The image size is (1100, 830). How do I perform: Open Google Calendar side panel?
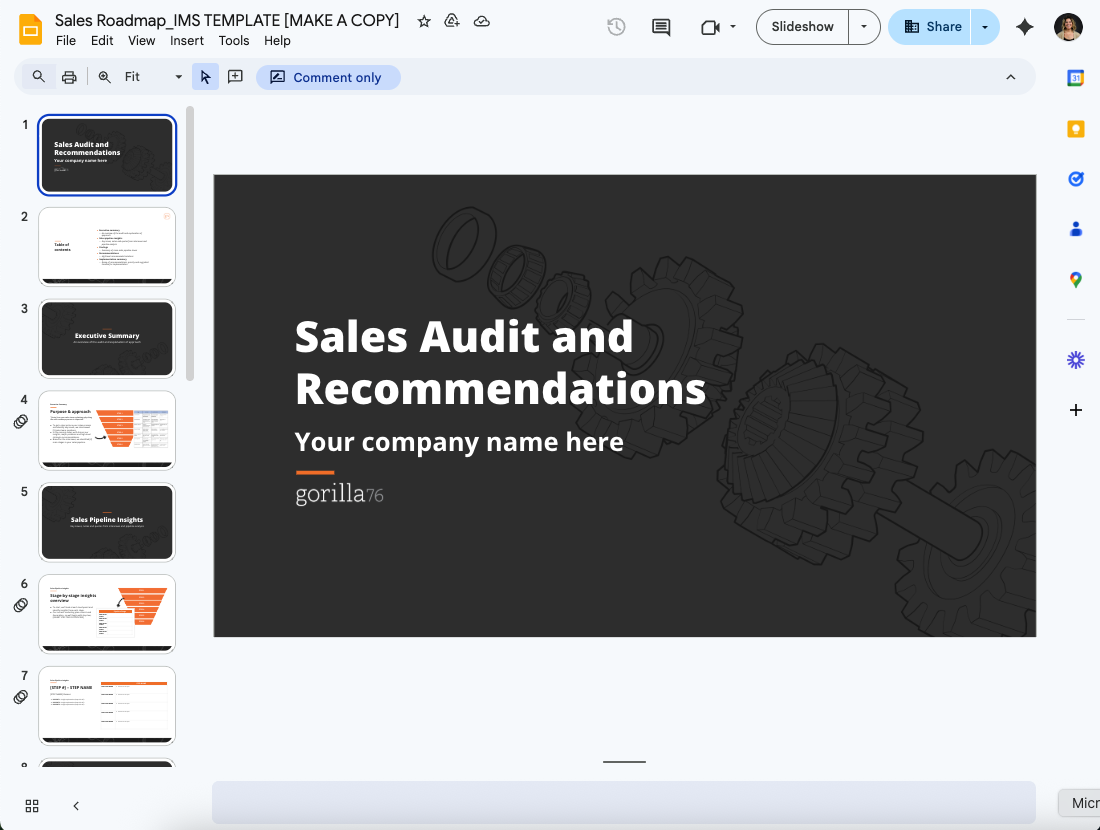click(1076, 78)
